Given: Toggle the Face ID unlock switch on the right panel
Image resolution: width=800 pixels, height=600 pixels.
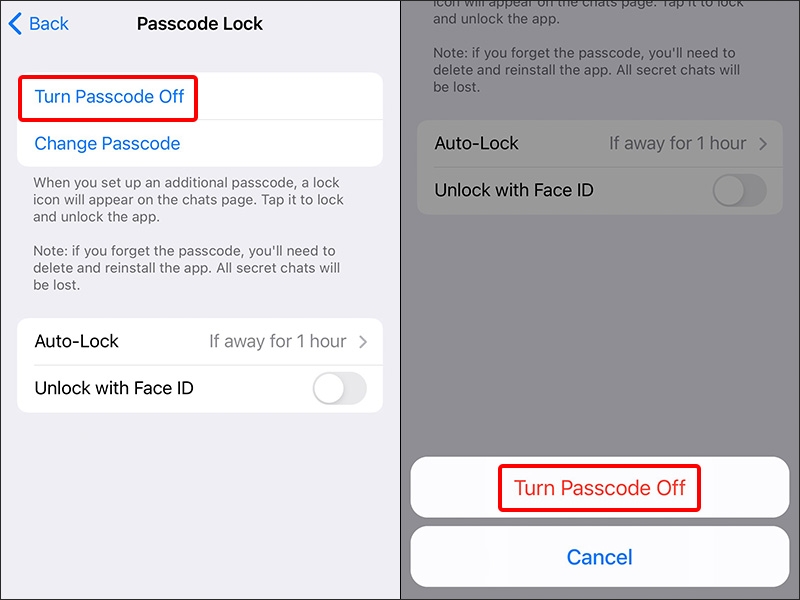Looking at the screenshot, I should [739, 190].
